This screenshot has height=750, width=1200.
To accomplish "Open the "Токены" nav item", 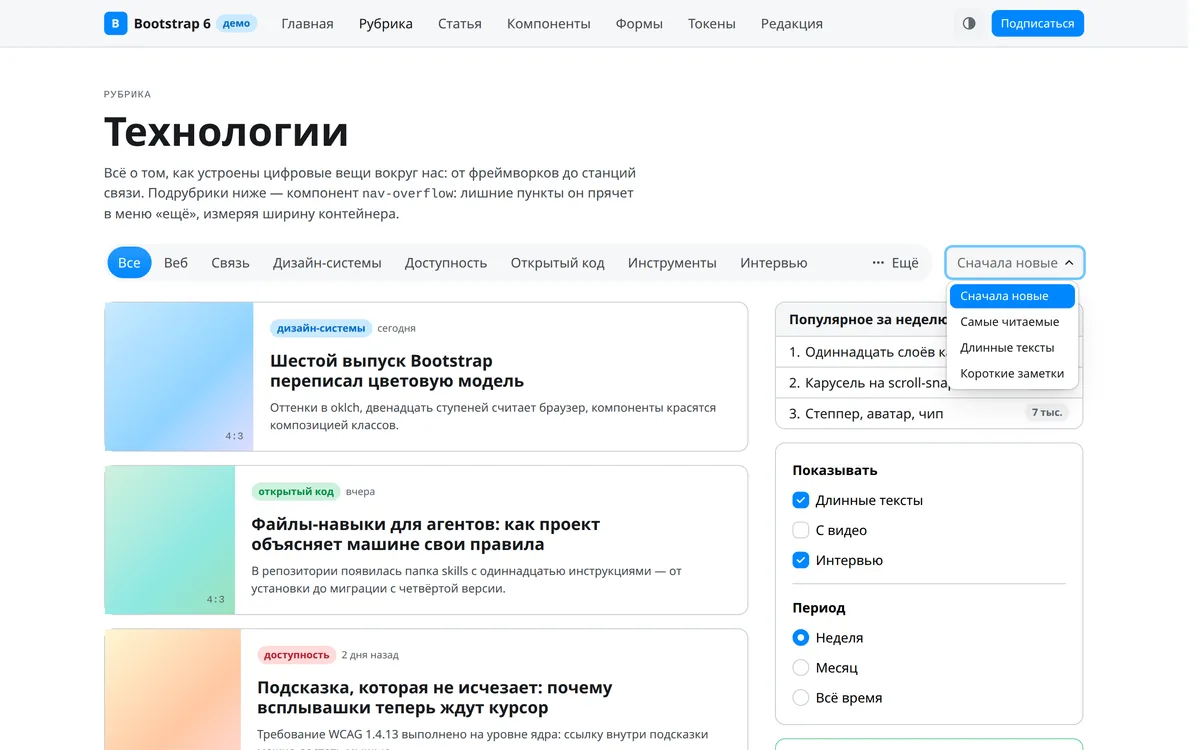I will (711, 23).
